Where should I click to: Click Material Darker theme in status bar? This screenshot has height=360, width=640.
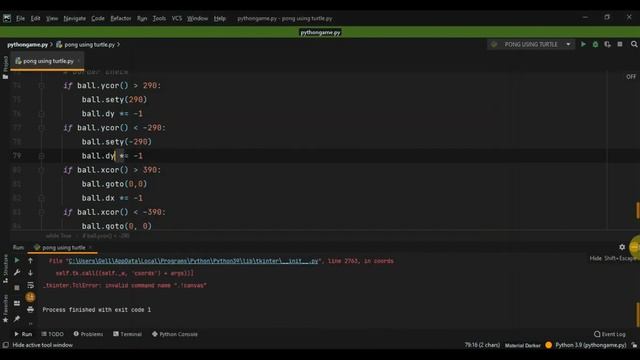click(x=522, y=345)
